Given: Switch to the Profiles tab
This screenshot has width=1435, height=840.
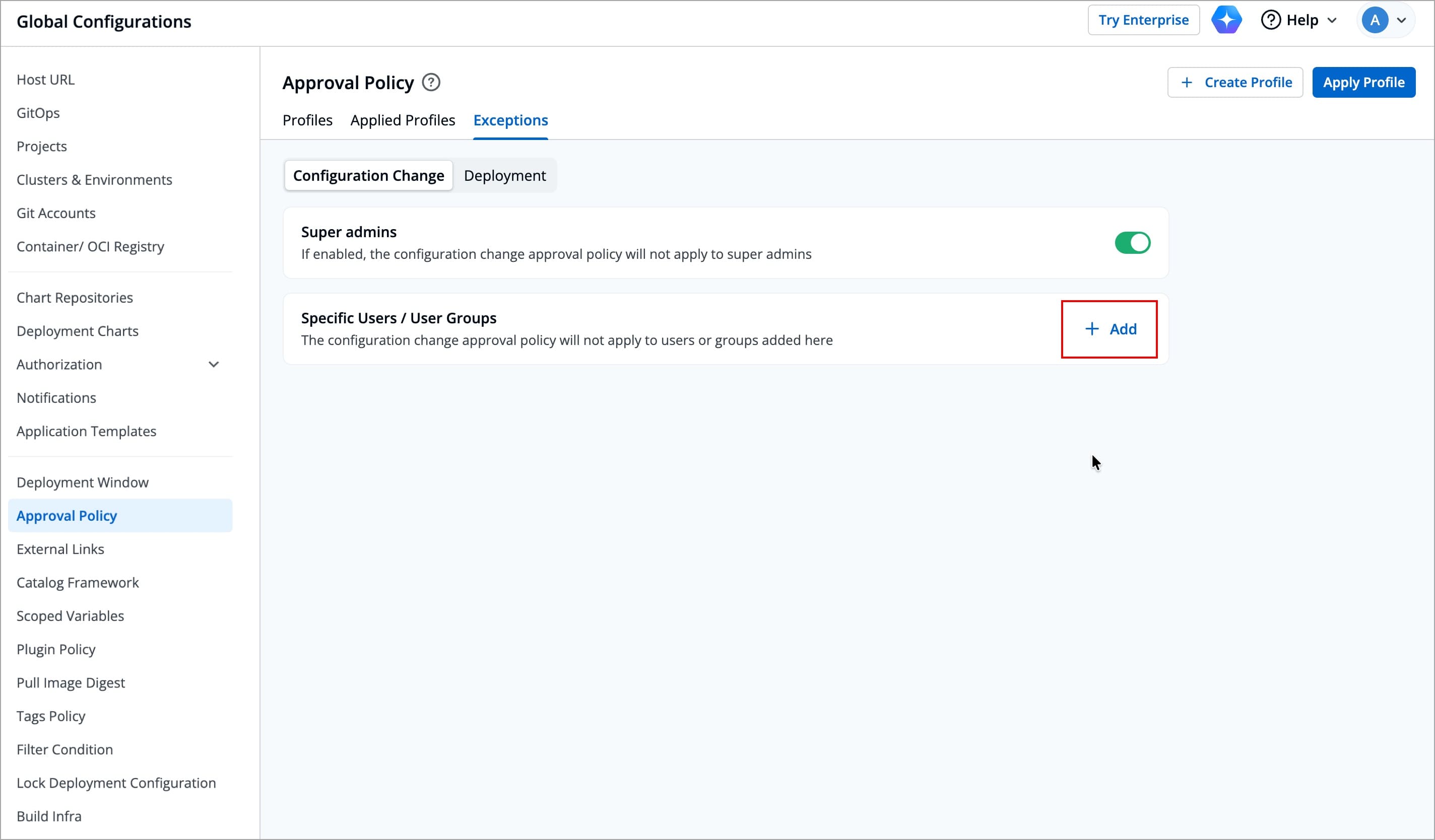Looking at the screenshot, I should [307, 121].
